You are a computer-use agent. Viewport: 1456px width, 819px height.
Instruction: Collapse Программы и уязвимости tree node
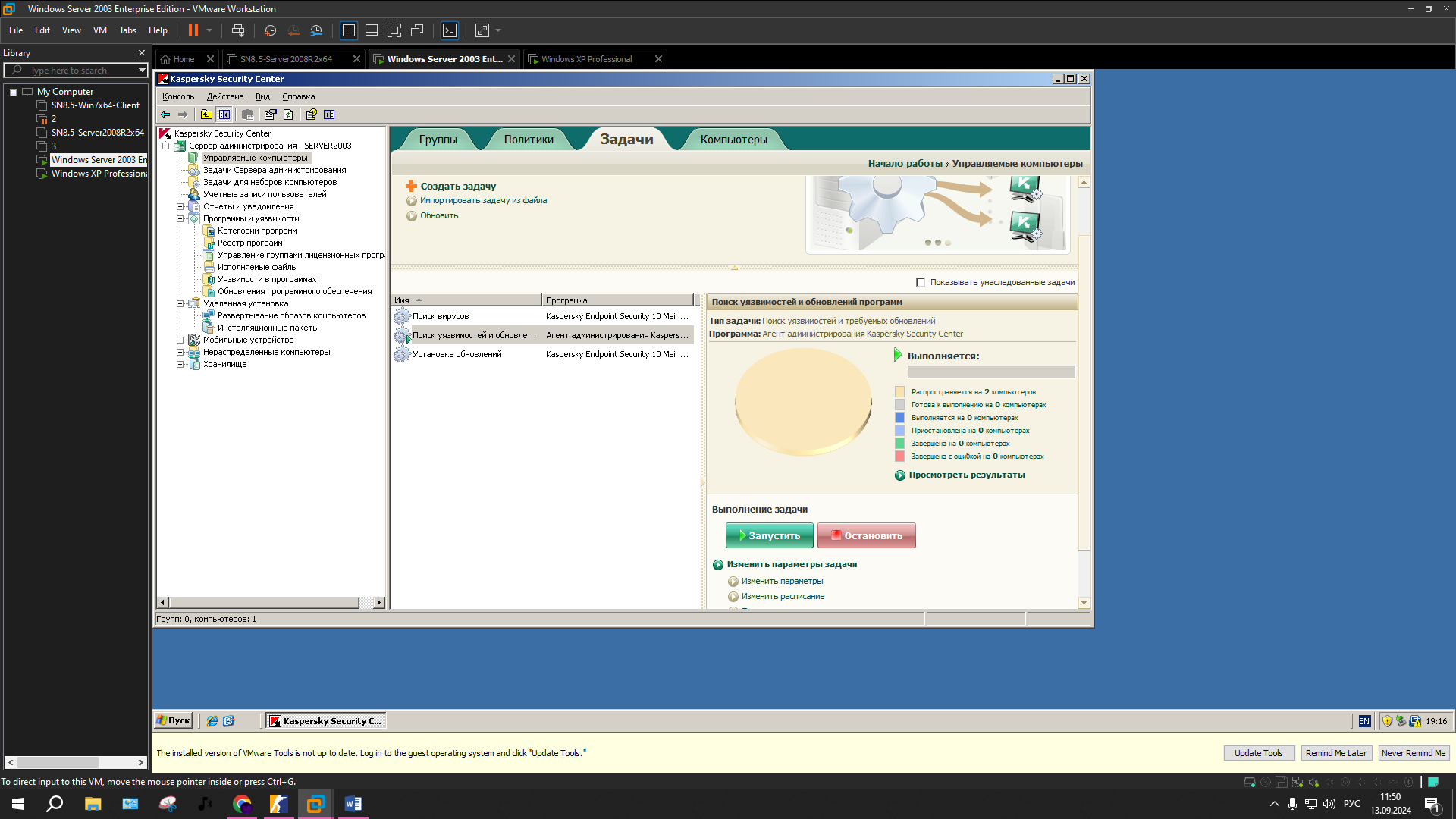tap(180, 218)
